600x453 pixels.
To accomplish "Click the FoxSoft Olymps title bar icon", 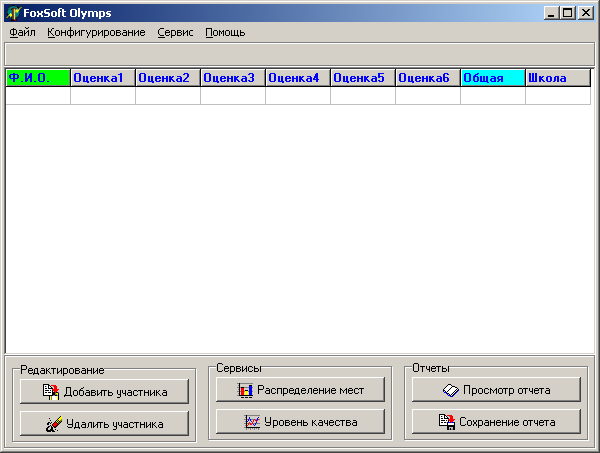I will pos(13,13).
